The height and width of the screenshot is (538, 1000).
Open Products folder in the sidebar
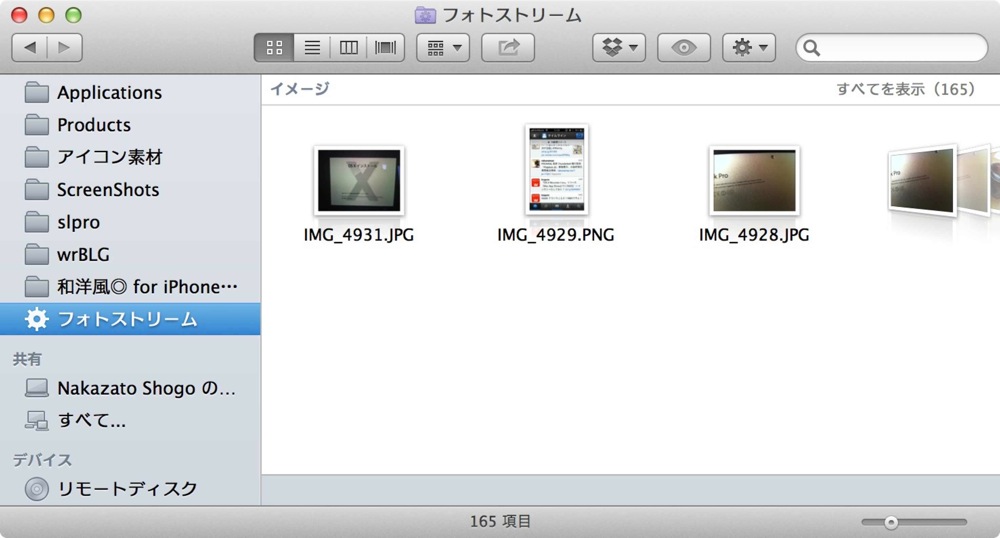(x=130, y=125)
